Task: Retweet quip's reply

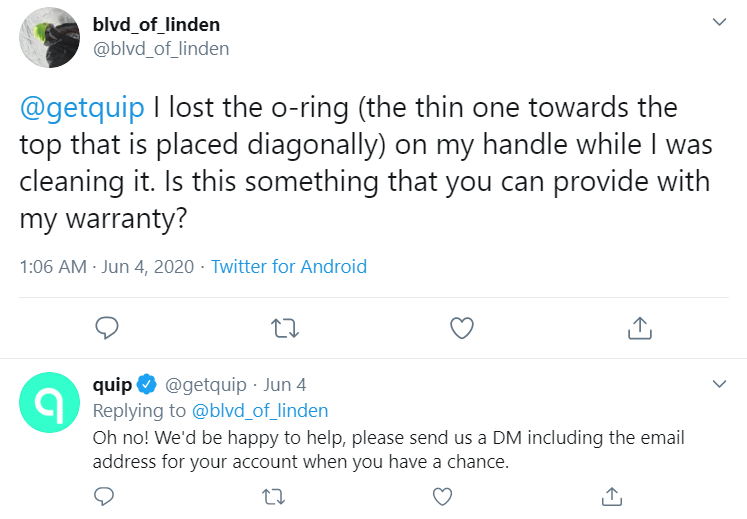Action: point(272,495)
